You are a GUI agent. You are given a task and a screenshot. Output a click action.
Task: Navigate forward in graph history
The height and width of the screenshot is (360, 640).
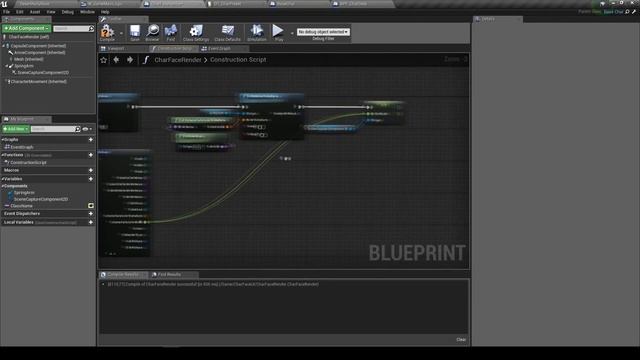tap(130, 60)
